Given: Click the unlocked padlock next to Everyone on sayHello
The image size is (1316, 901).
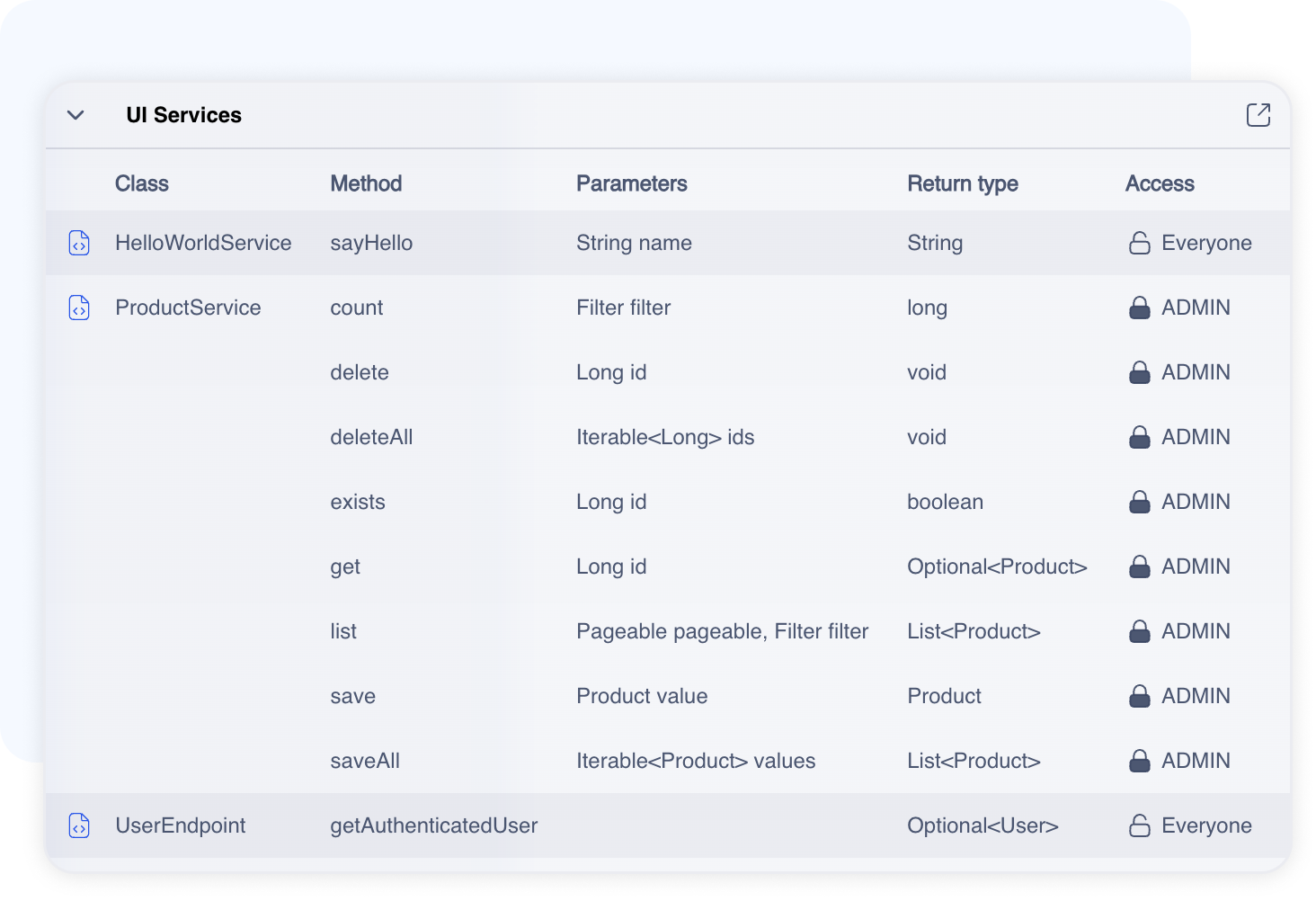Looking at the screenshot, I should 1139,243.
